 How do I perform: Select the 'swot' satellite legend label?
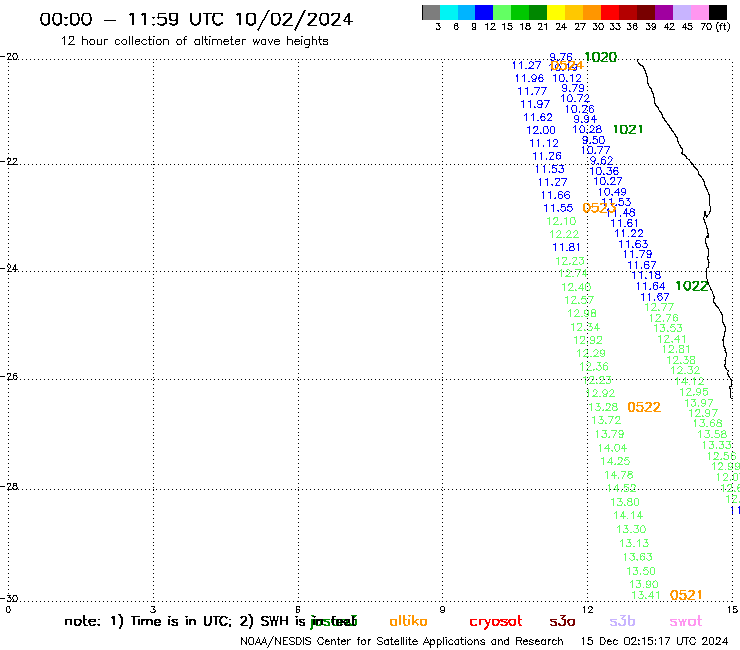[685, 621]
